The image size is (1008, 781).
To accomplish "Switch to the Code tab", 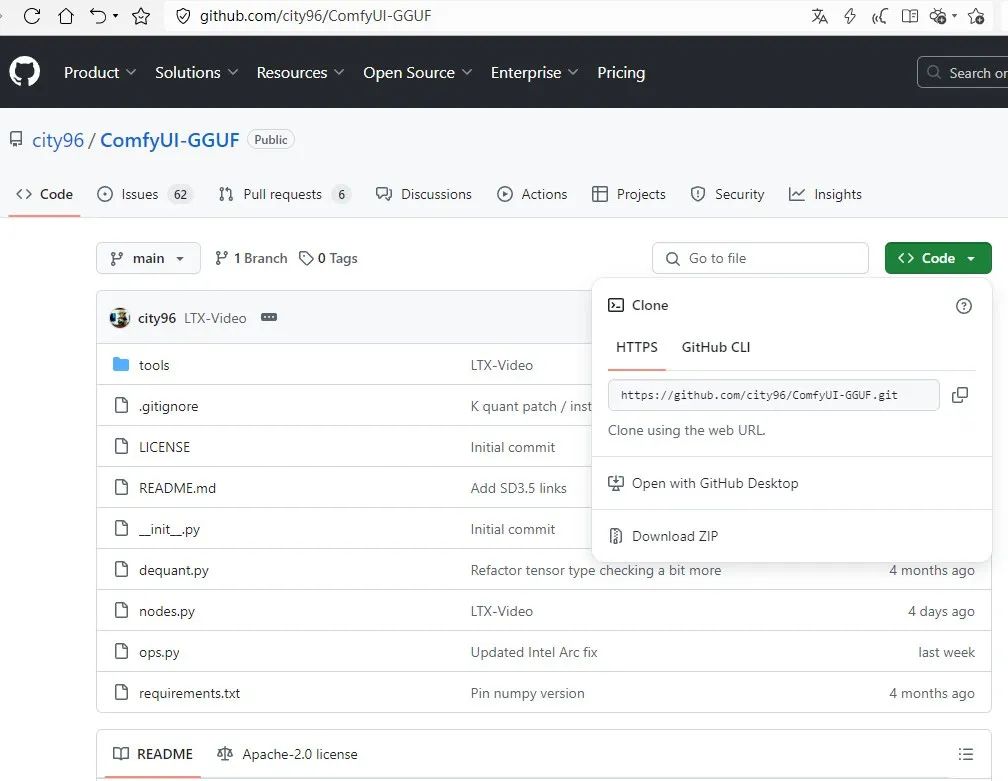I will 44,194.
